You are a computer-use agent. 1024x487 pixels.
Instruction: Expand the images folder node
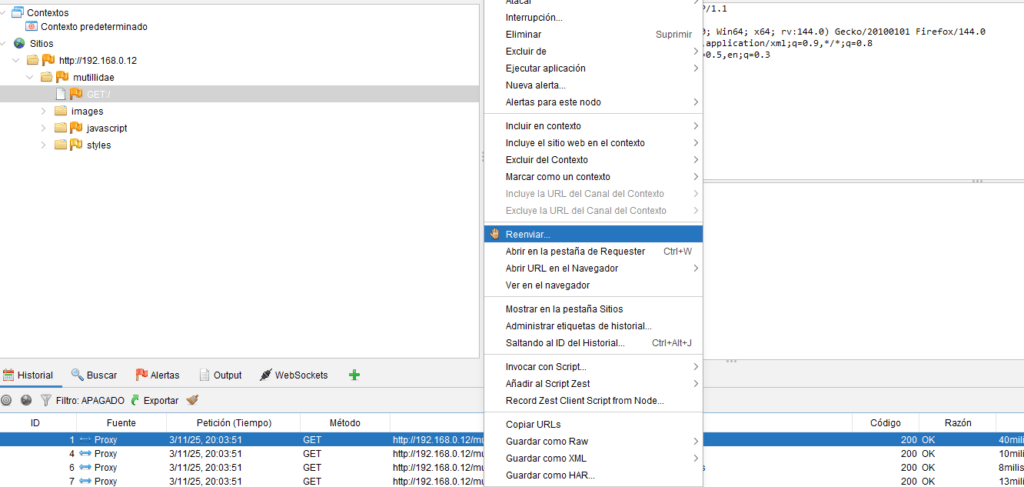43,111
